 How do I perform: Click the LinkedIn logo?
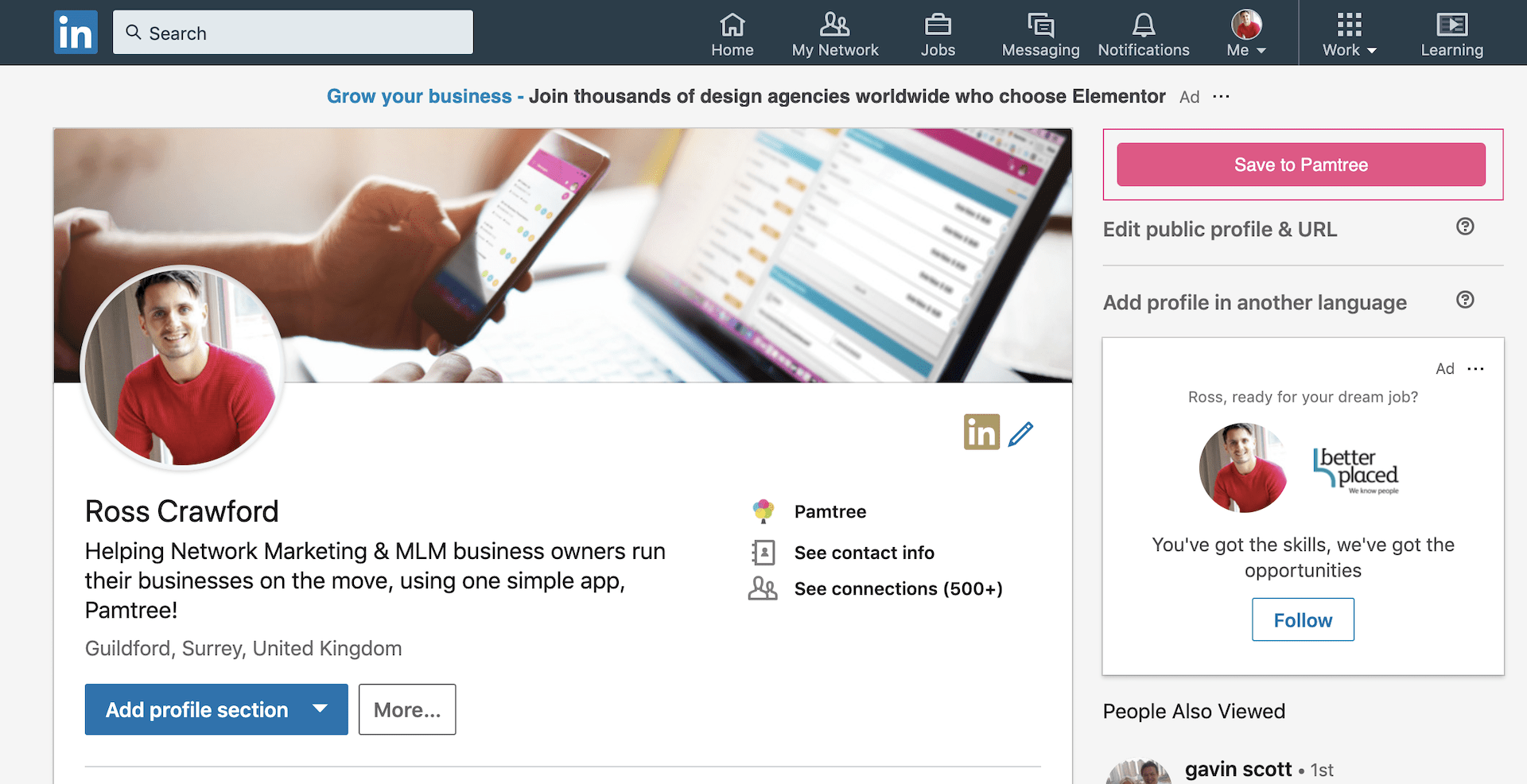76,32
